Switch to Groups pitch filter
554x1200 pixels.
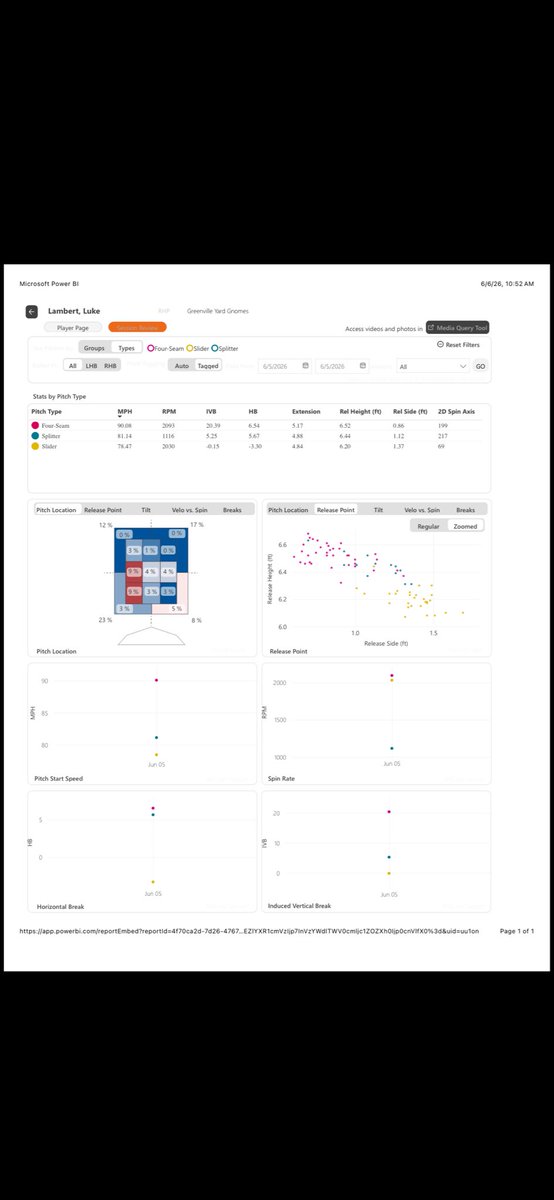[x=94, y=348]
